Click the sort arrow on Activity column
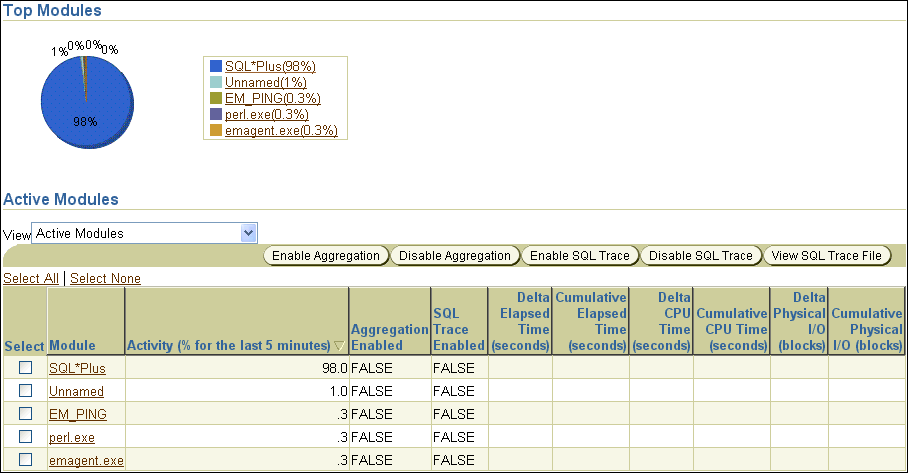Viewport: 908px width, 473px height. pyautogui.click(x=339, y=346)
